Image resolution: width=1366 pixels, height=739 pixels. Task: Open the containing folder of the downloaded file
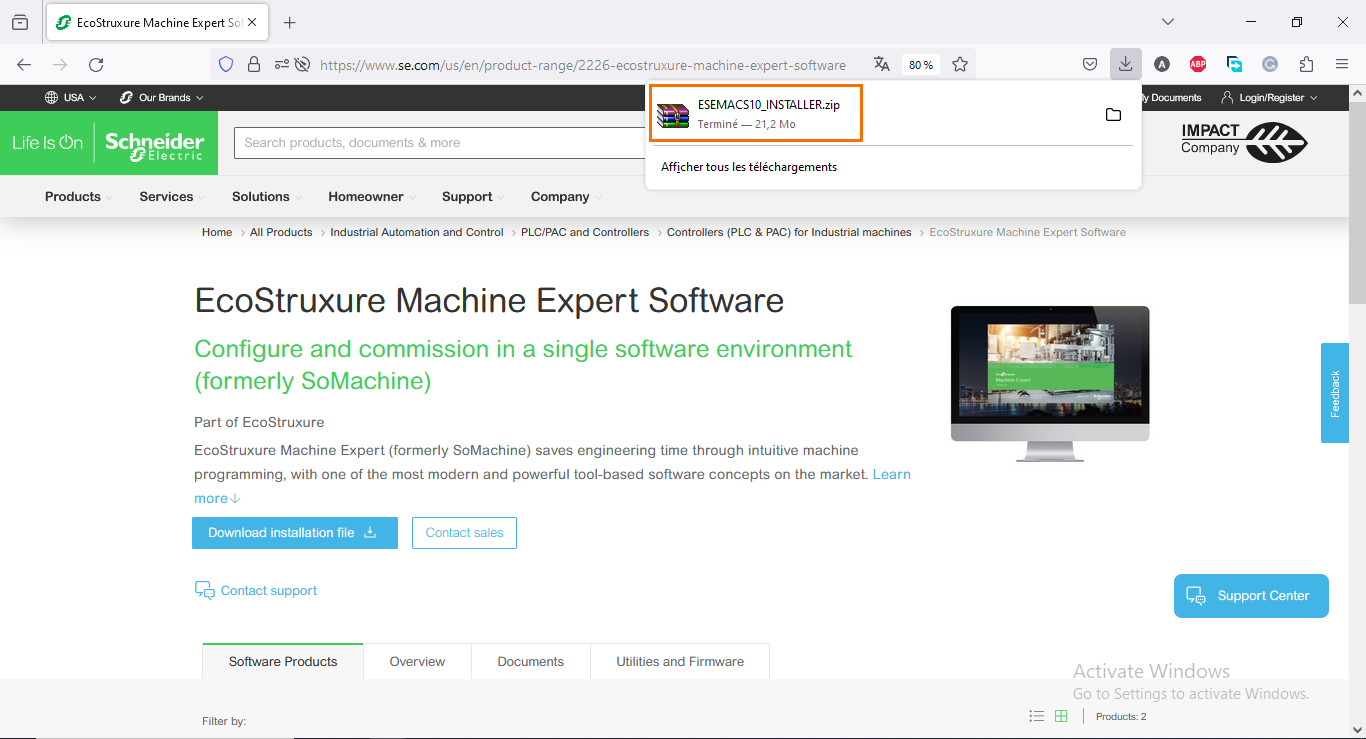[x=1113, y=115]
